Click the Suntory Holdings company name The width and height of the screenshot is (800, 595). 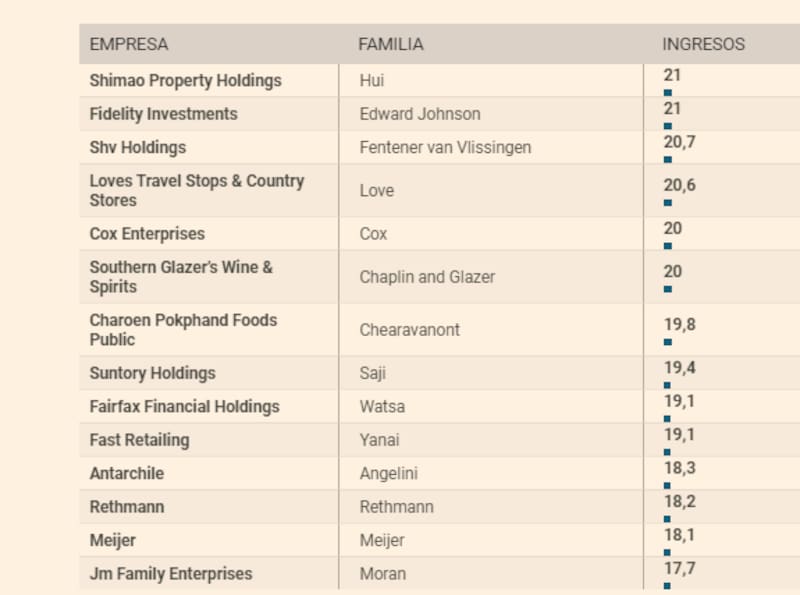pyautogui.click(x=152, y=373)
